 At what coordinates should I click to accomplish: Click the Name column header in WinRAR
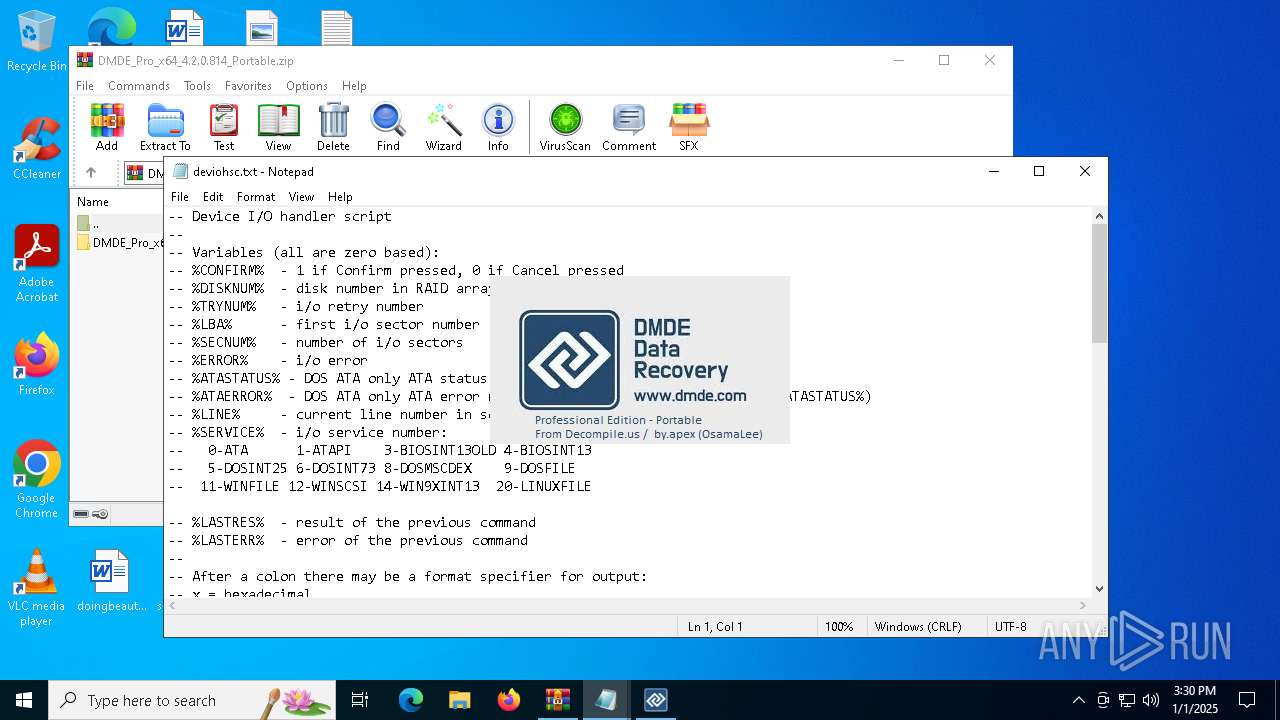coord(93,202)
